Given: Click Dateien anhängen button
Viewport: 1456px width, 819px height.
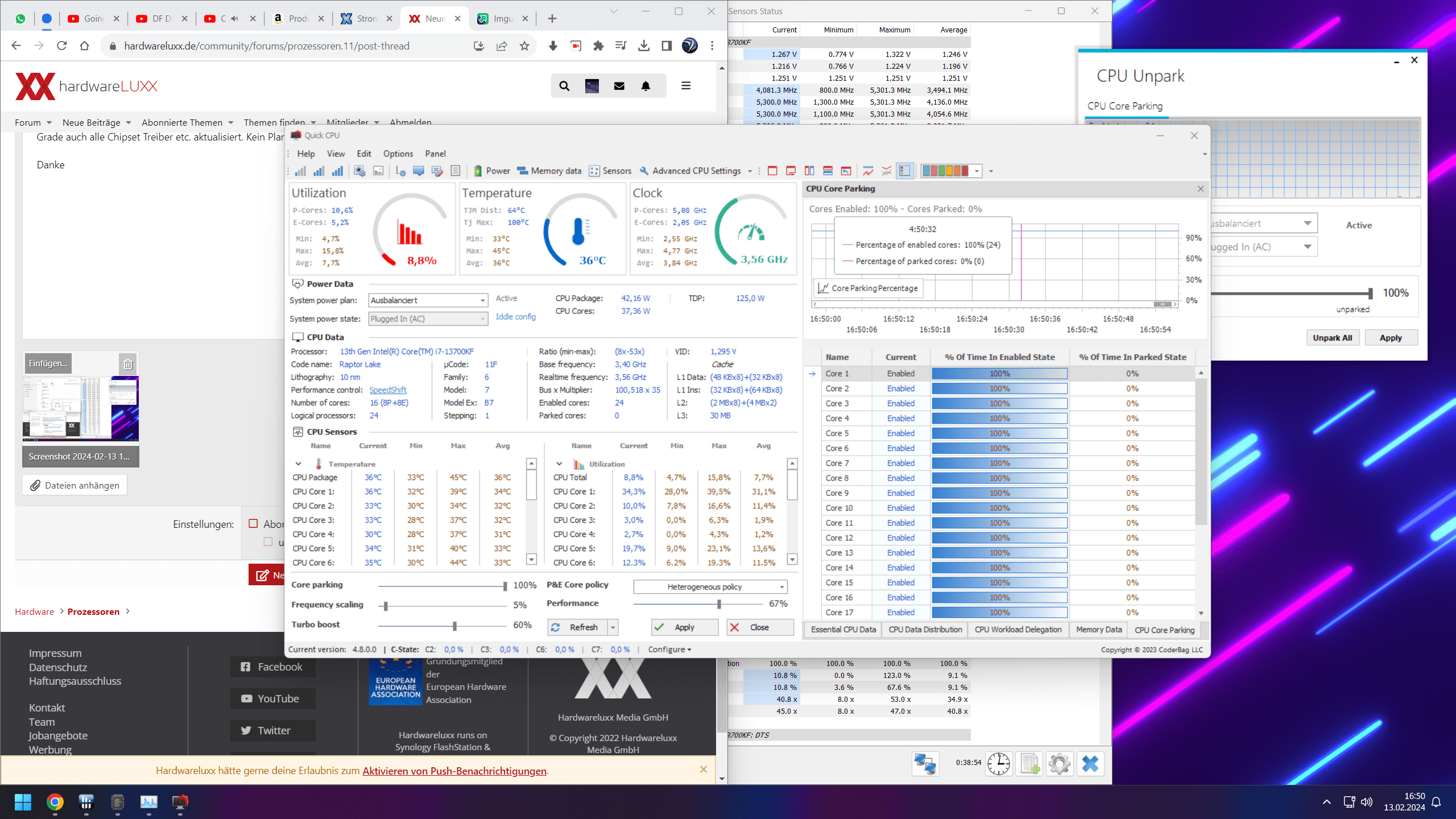Looking at the screenshot, I should coord(75,485).
